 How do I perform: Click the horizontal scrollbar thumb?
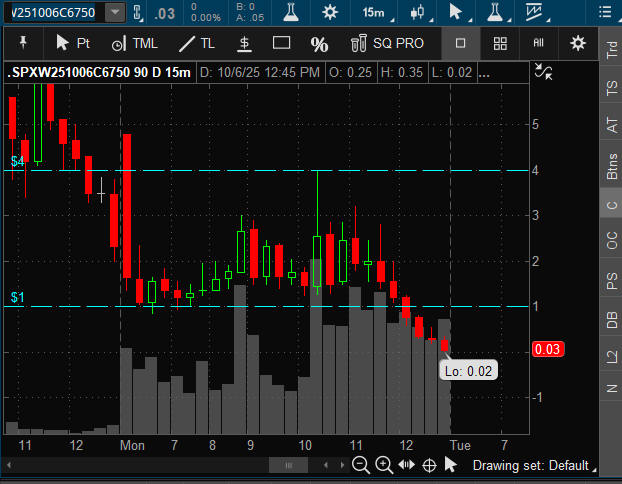[x=288, y=465]
